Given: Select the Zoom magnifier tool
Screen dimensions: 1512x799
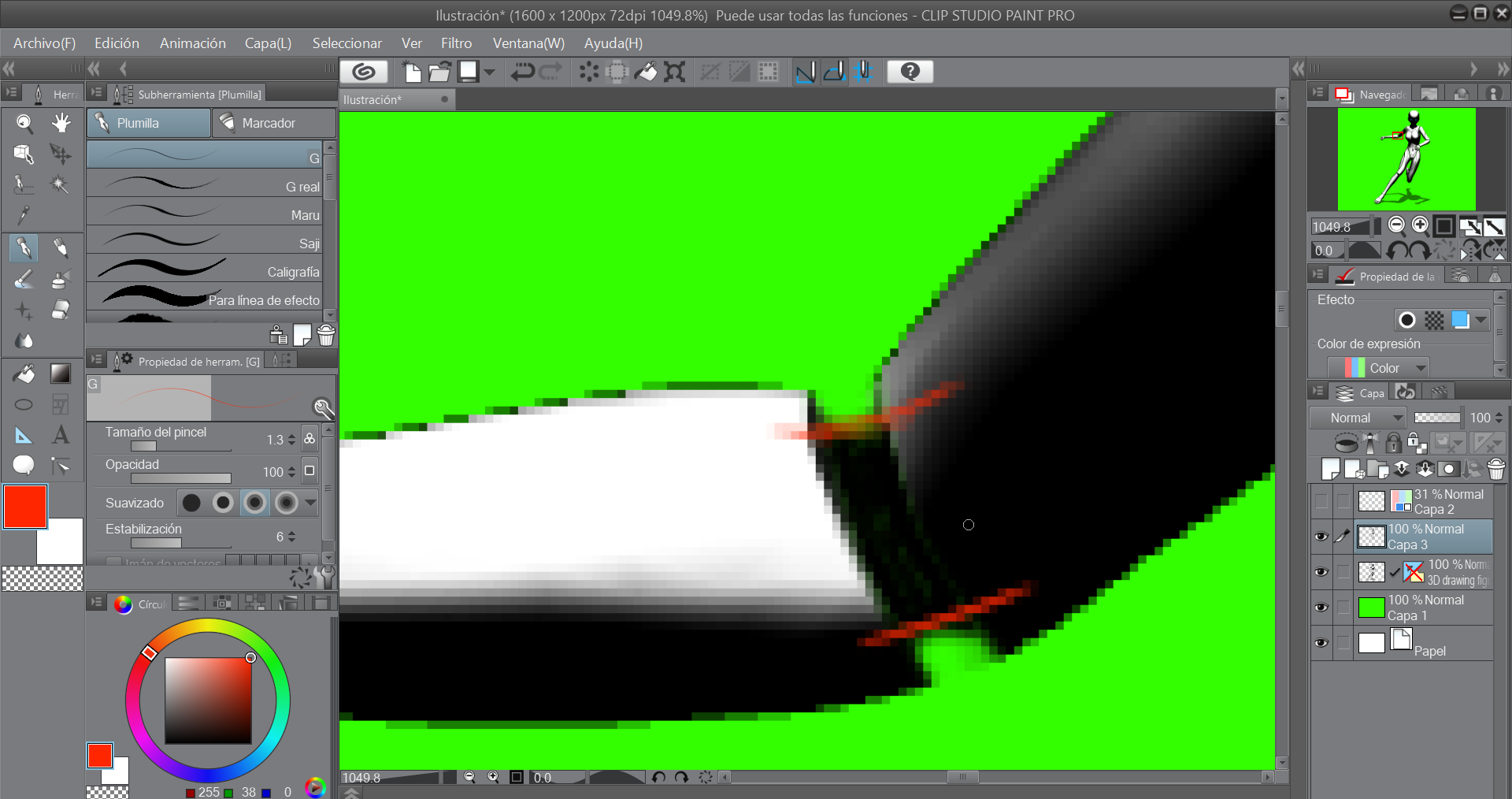Looking at the screenshot, I should [24, 122].
